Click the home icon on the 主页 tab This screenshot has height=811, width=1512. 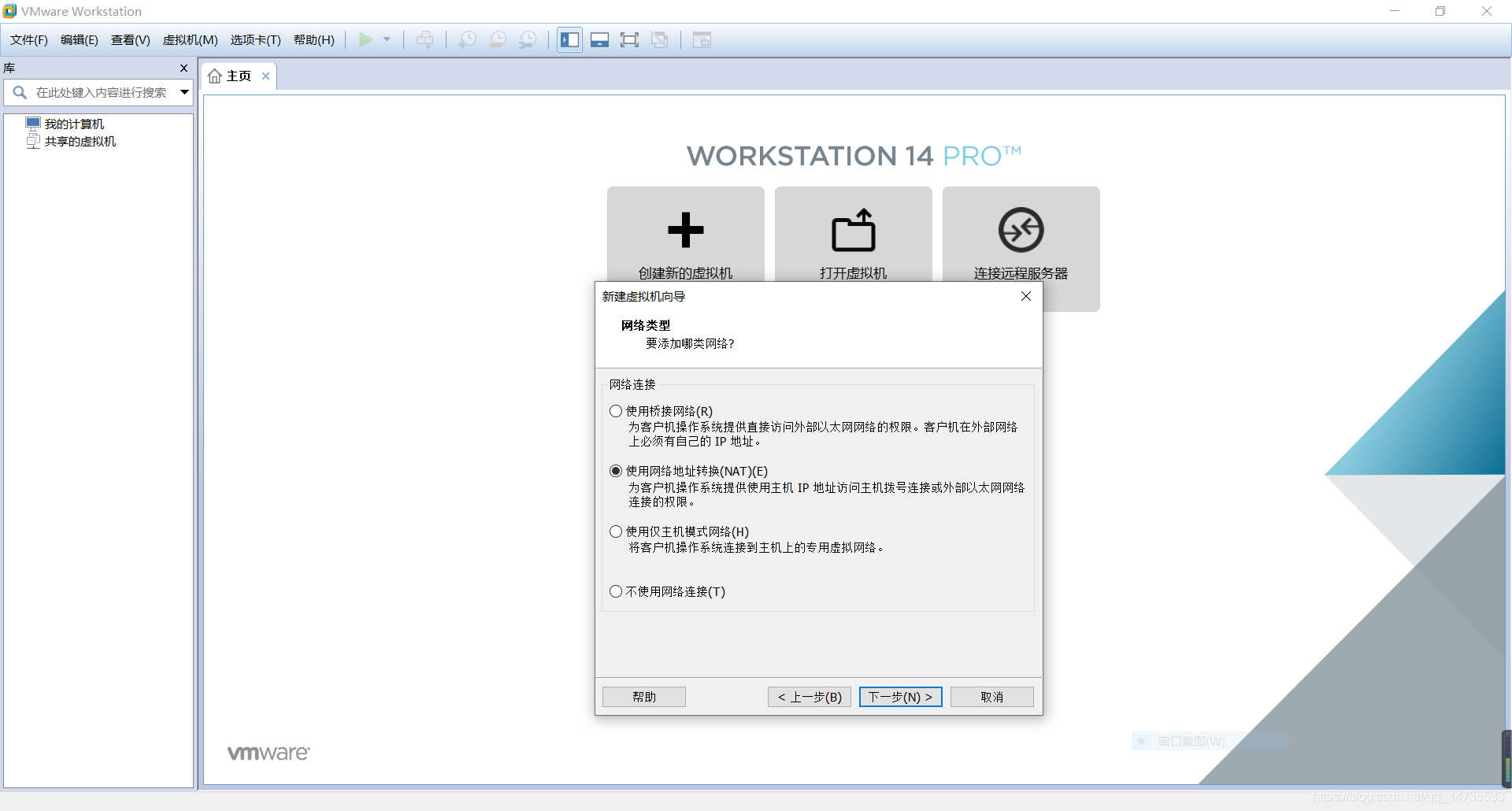[214, 76]
